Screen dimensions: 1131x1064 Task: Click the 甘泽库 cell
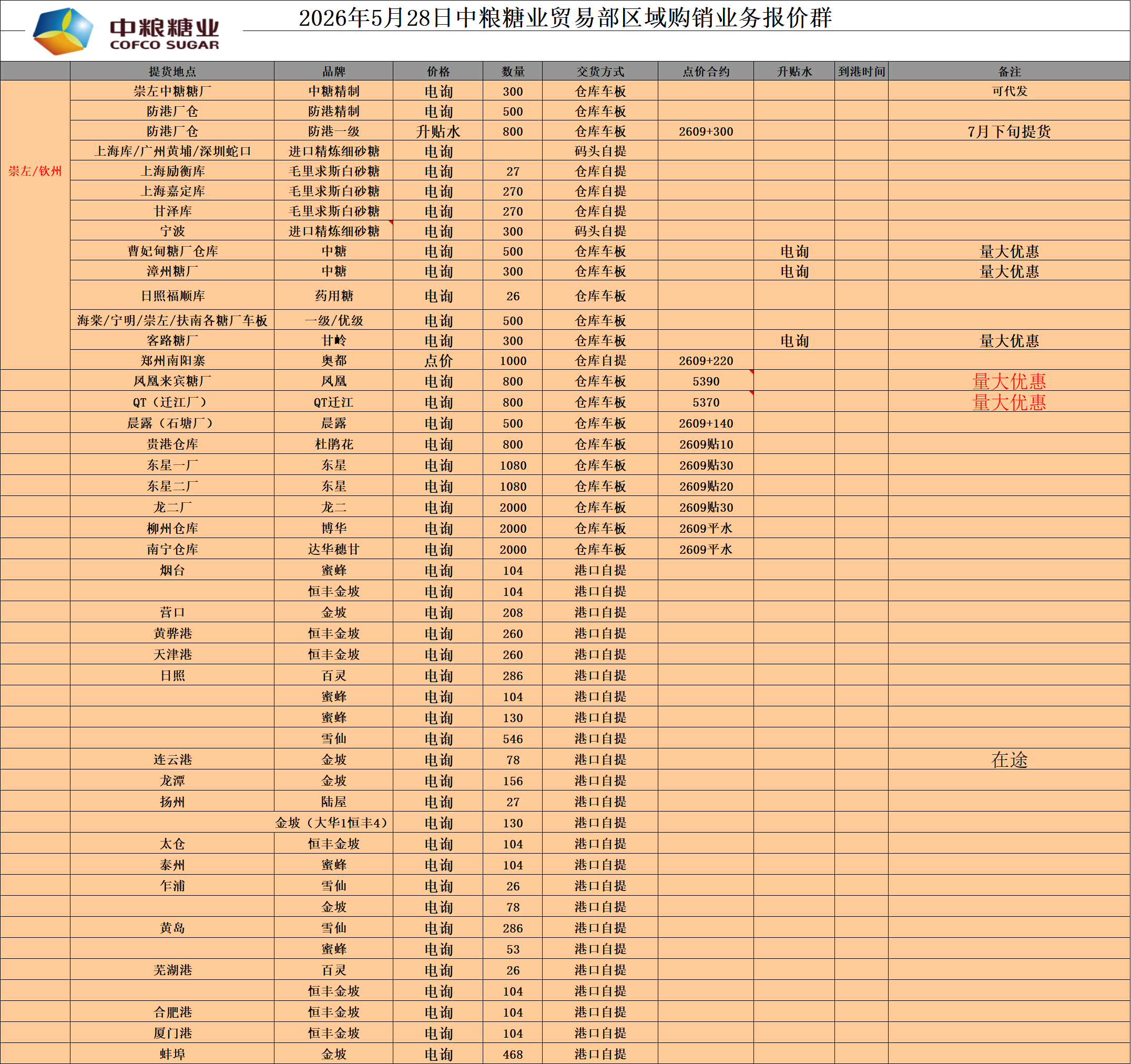[172, 210]
